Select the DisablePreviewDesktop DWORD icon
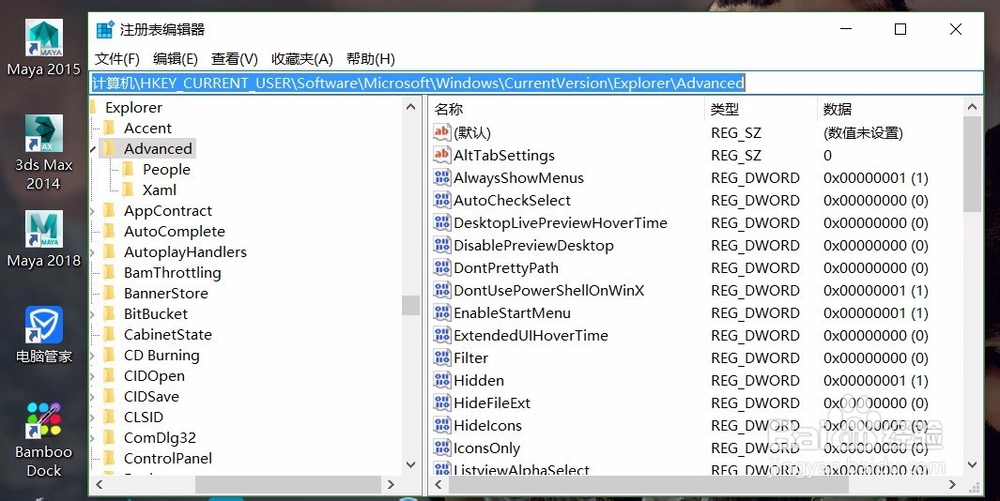Screen dimensions: 1000x501 [441, 245]
